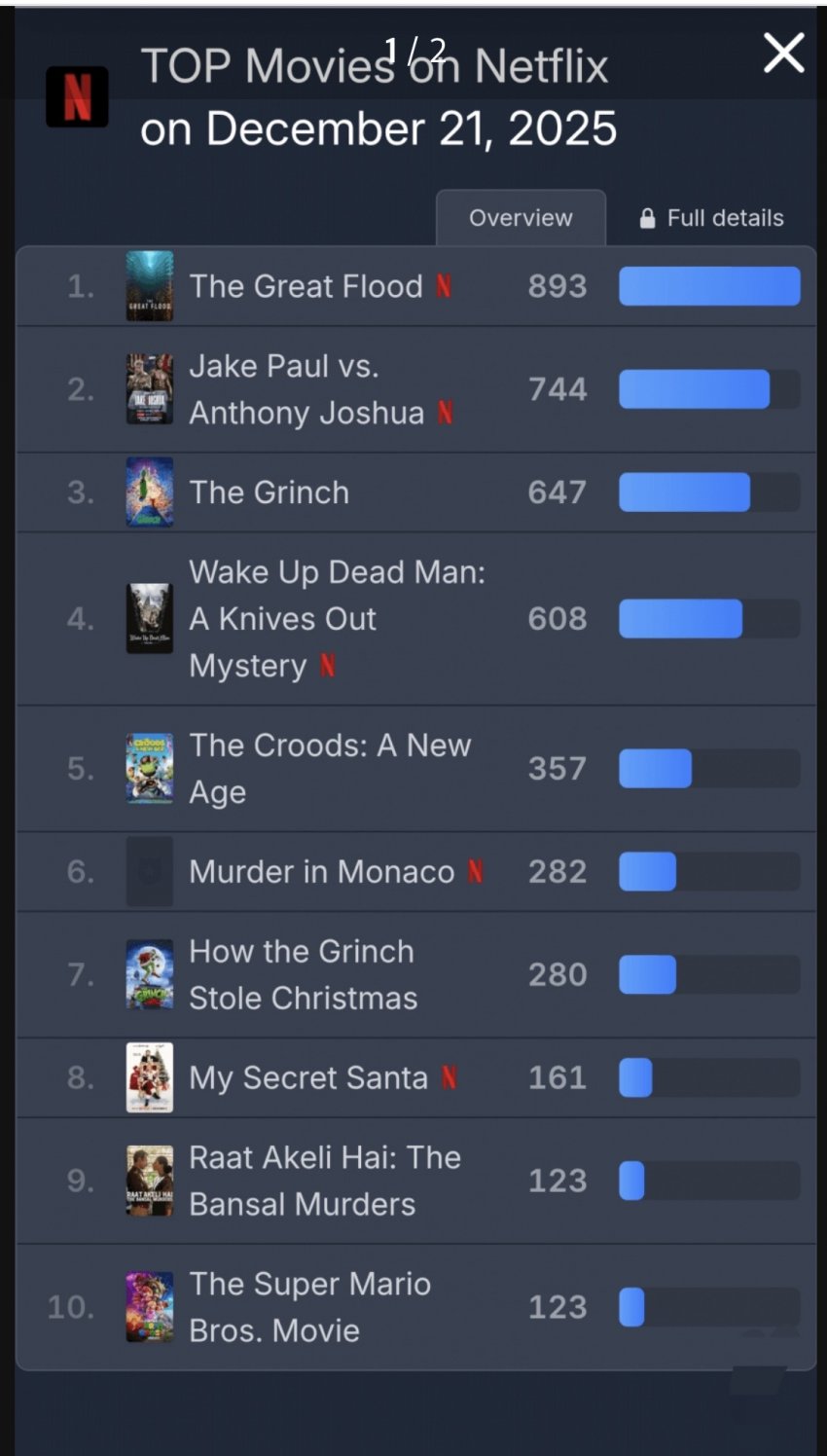Click the 893 points bar for The Great Flood
The image size is (827, 1456).
[x=709, y=286]
